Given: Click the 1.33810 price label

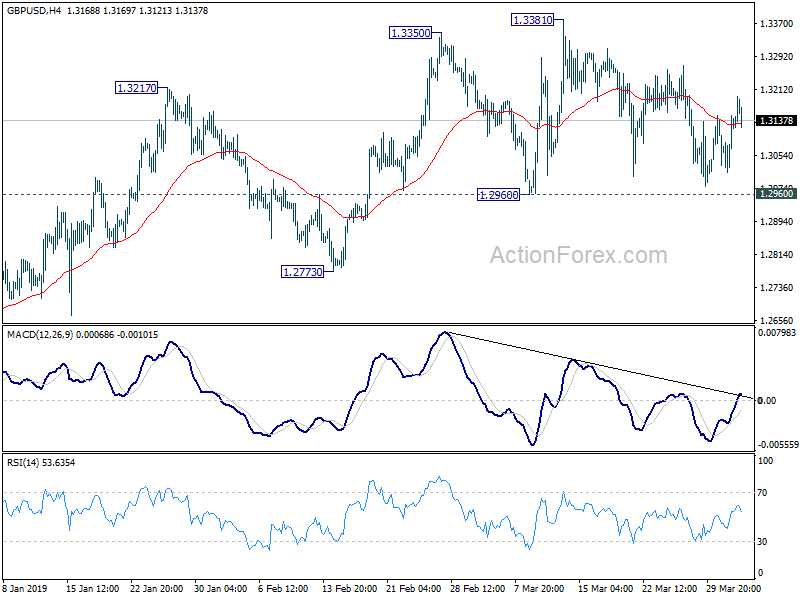Looking at the screenshot, I should pyautogui.click(x=532, y=20).
